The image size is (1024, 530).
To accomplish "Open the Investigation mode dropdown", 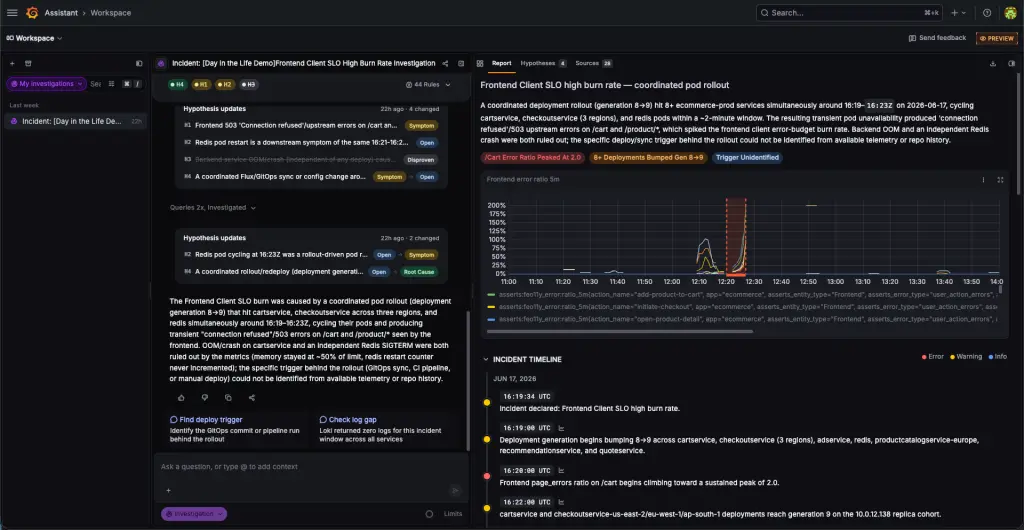I will click(194, 514).
